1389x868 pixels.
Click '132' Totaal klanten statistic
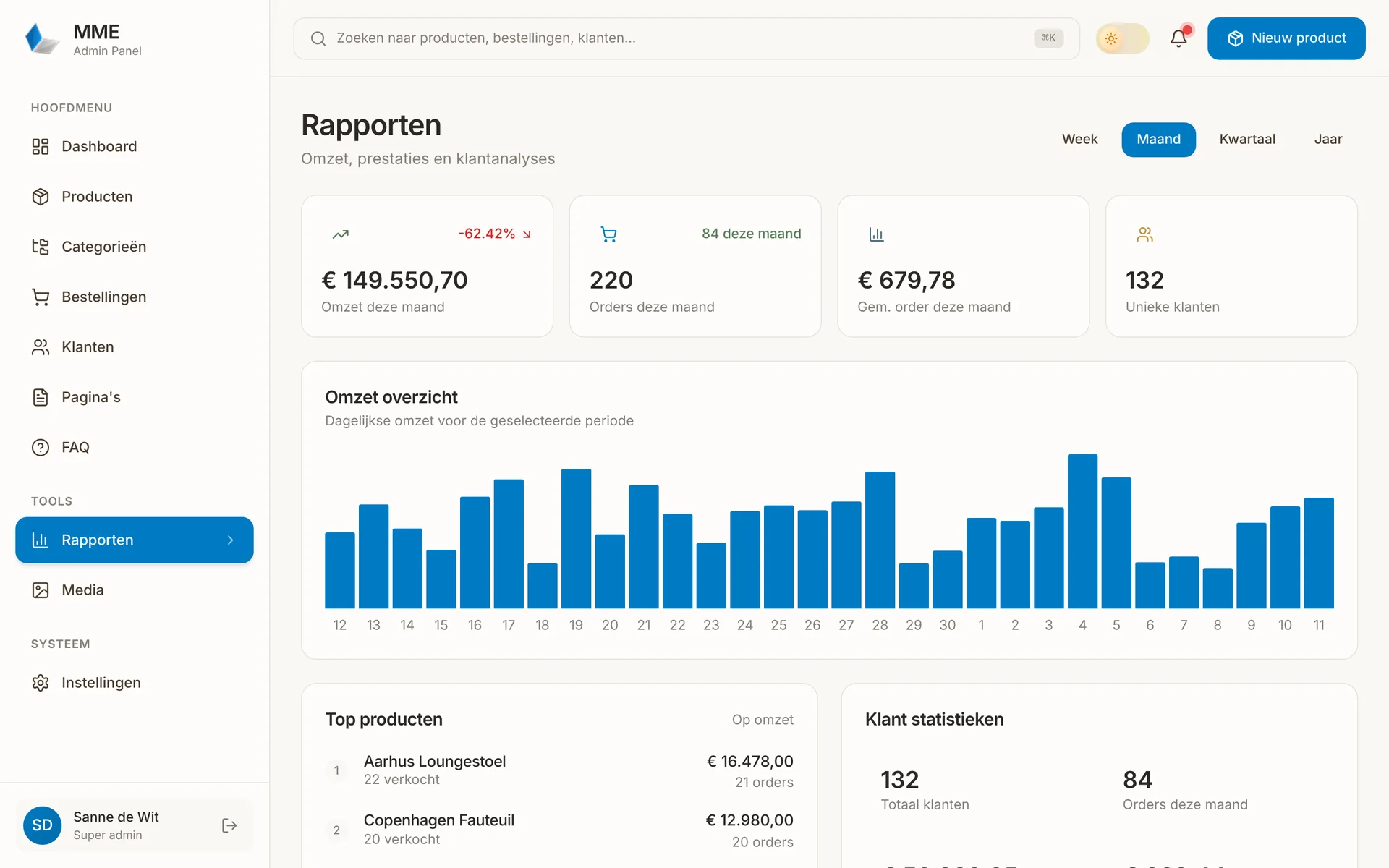[900, 780]
